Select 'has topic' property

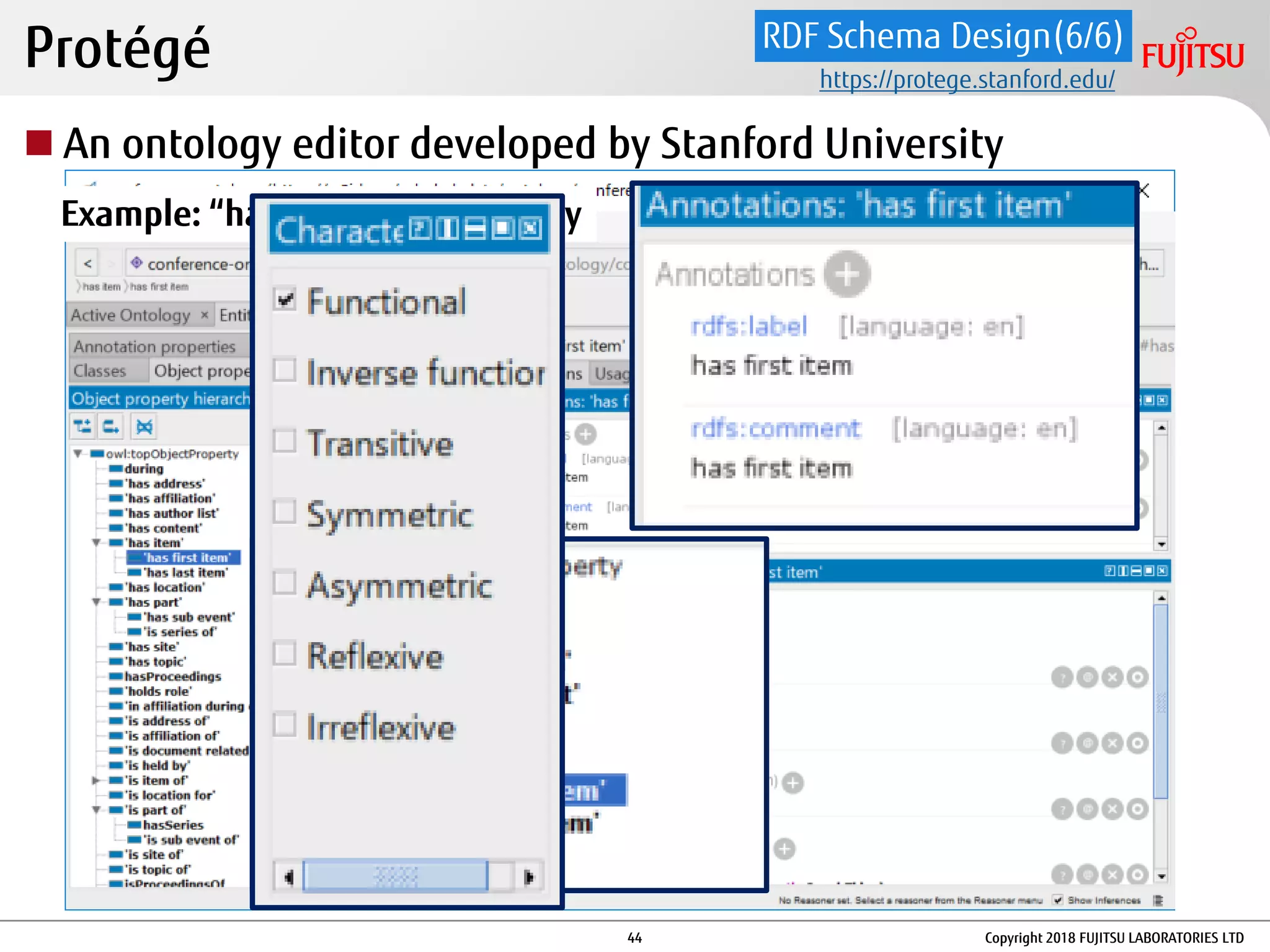[x=148, y=662]
